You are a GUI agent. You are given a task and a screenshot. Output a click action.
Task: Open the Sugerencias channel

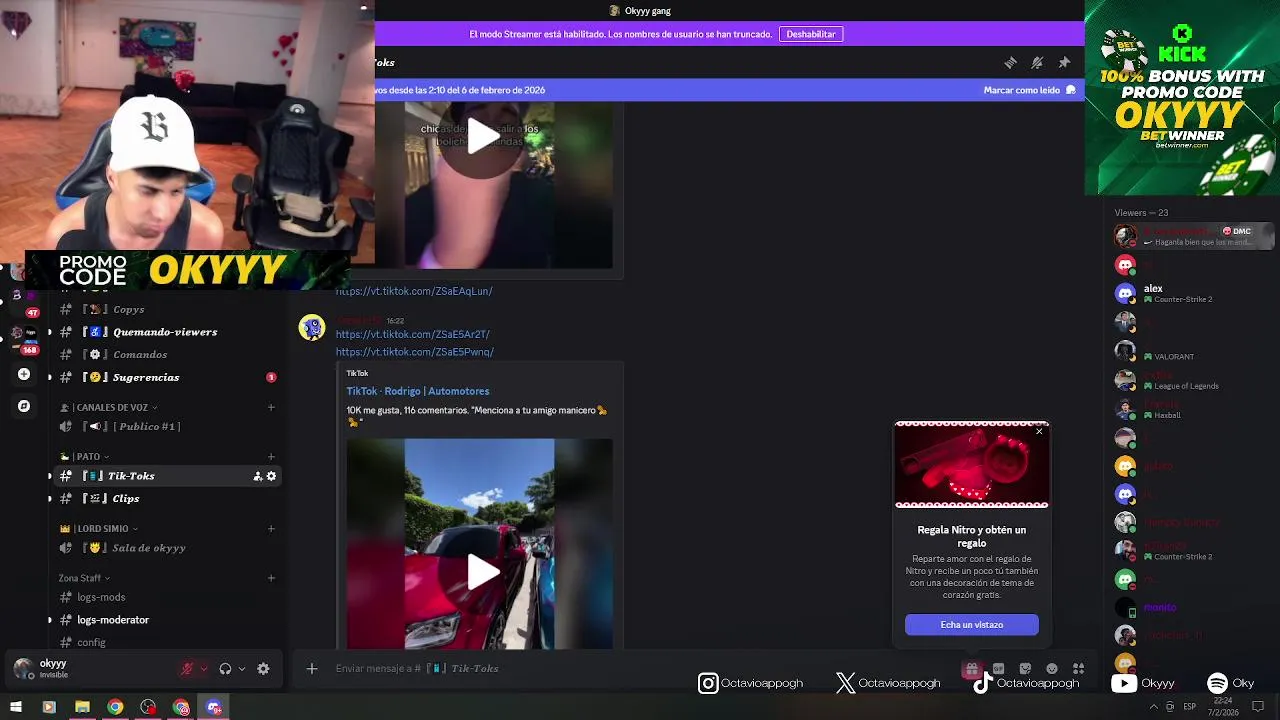tap(165, 377)
